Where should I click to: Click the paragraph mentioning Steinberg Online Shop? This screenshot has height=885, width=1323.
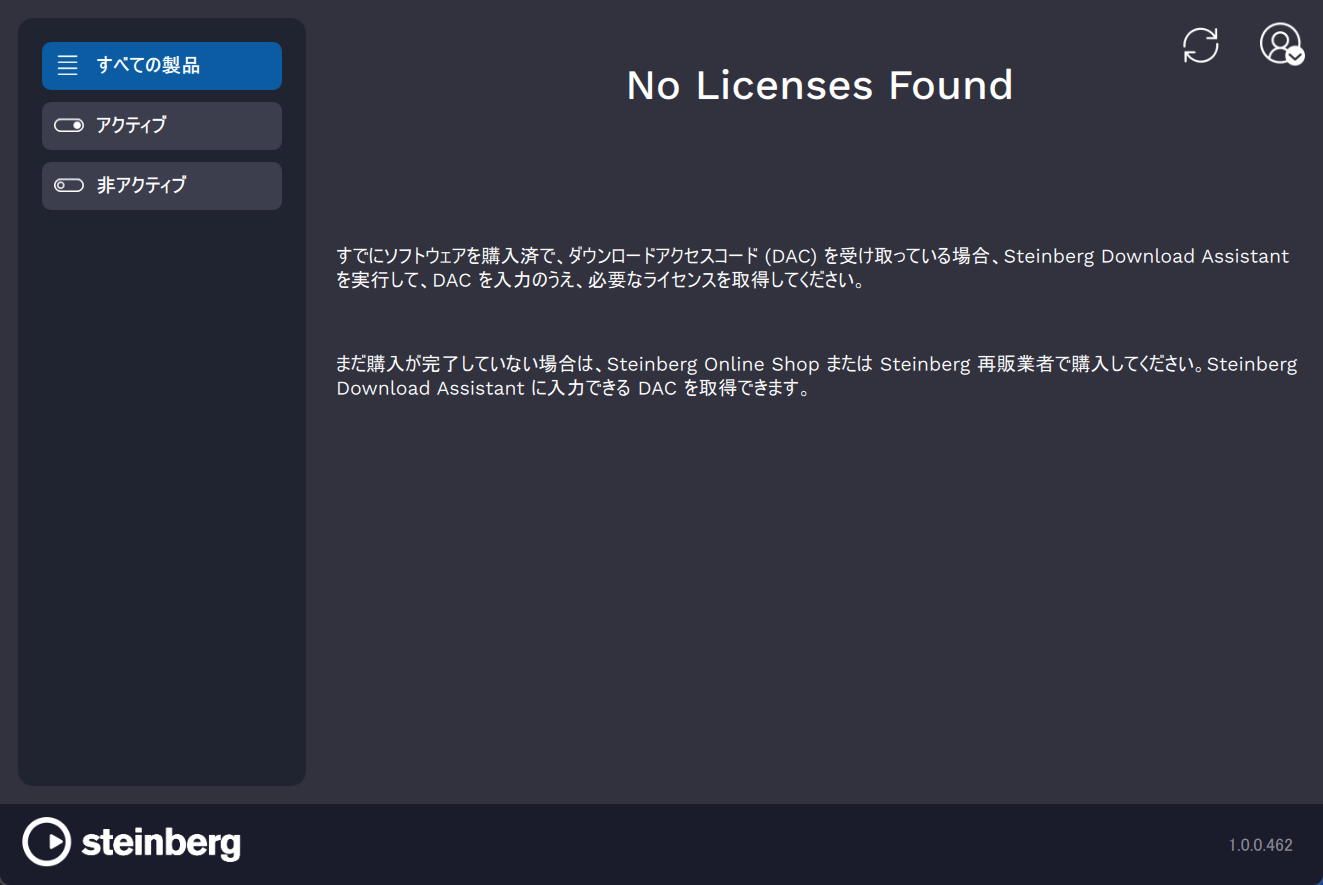(816, 376)
